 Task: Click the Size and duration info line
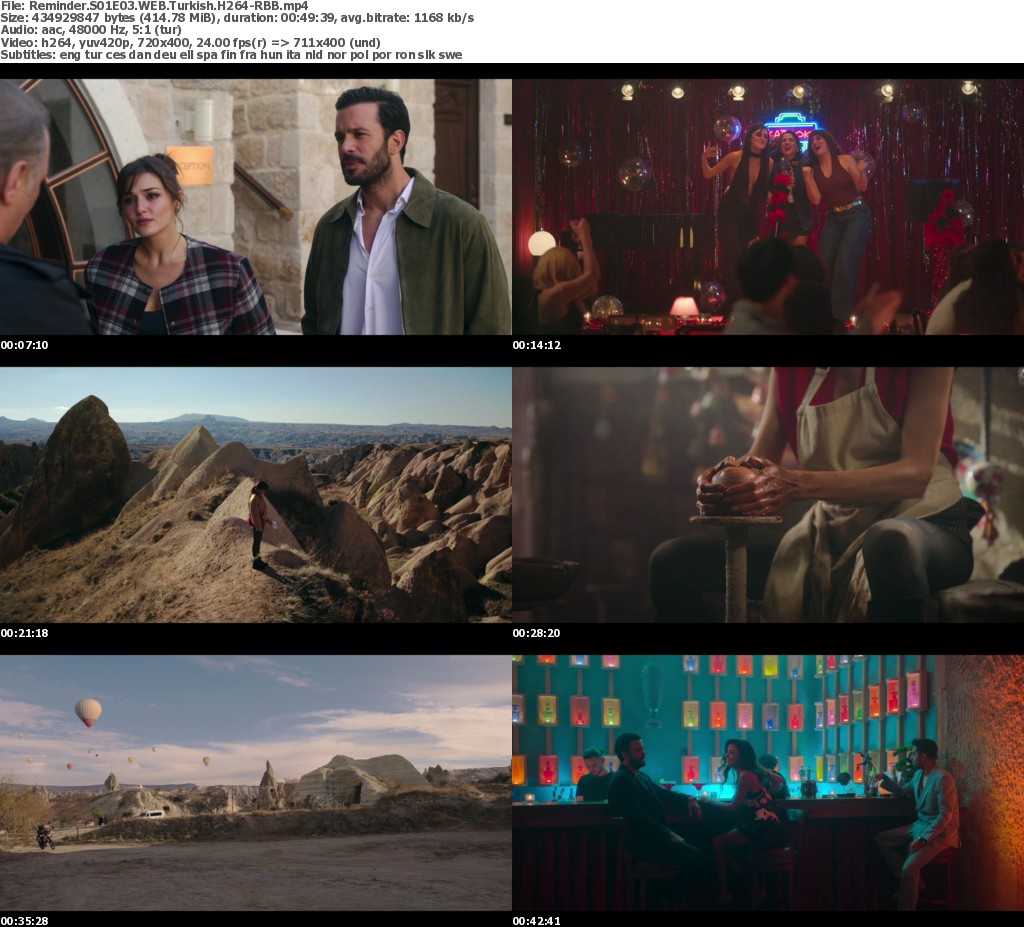[x=237, y=18]
